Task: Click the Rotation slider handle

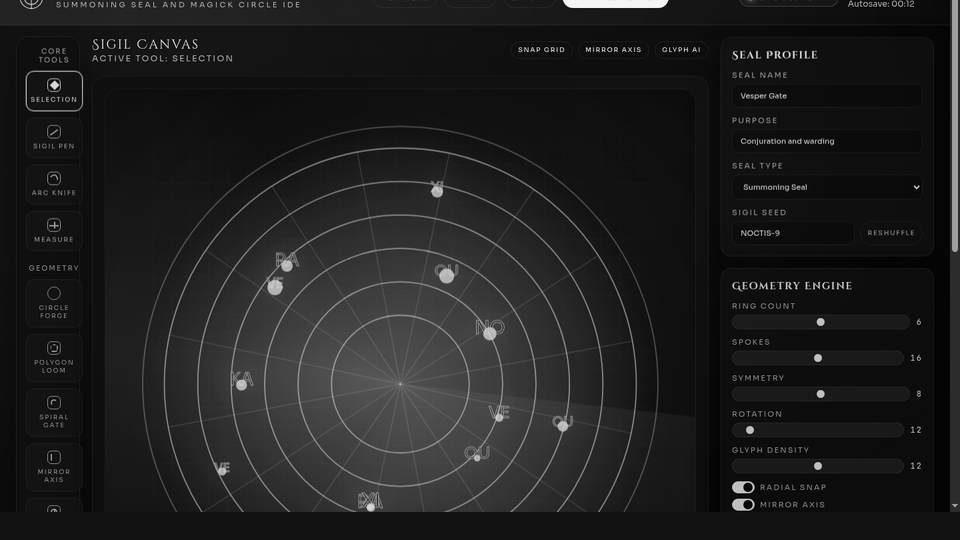Action: coord(750,430)
